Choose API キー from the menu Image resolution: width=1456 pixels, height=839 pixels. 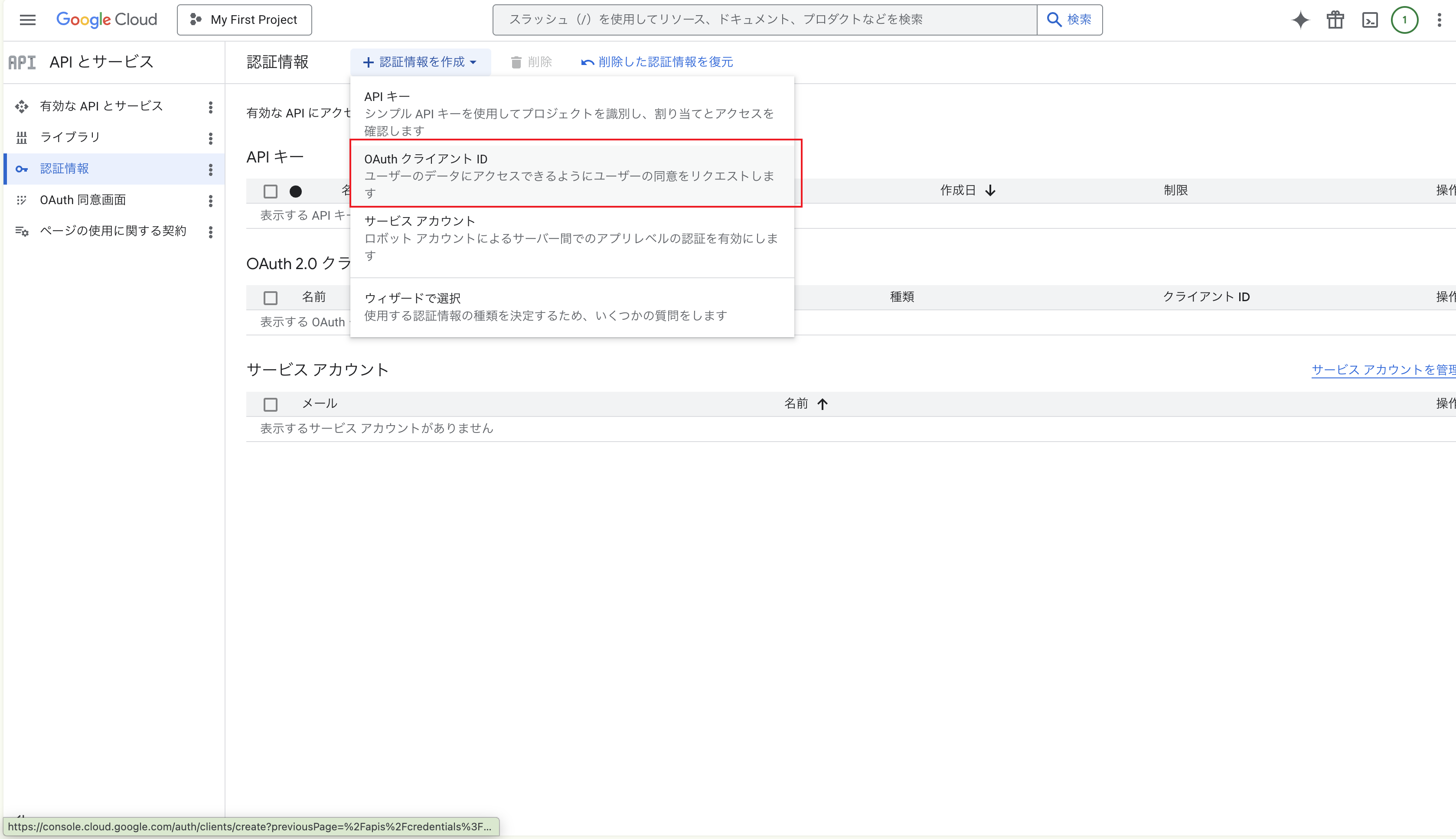click(572, 113)
